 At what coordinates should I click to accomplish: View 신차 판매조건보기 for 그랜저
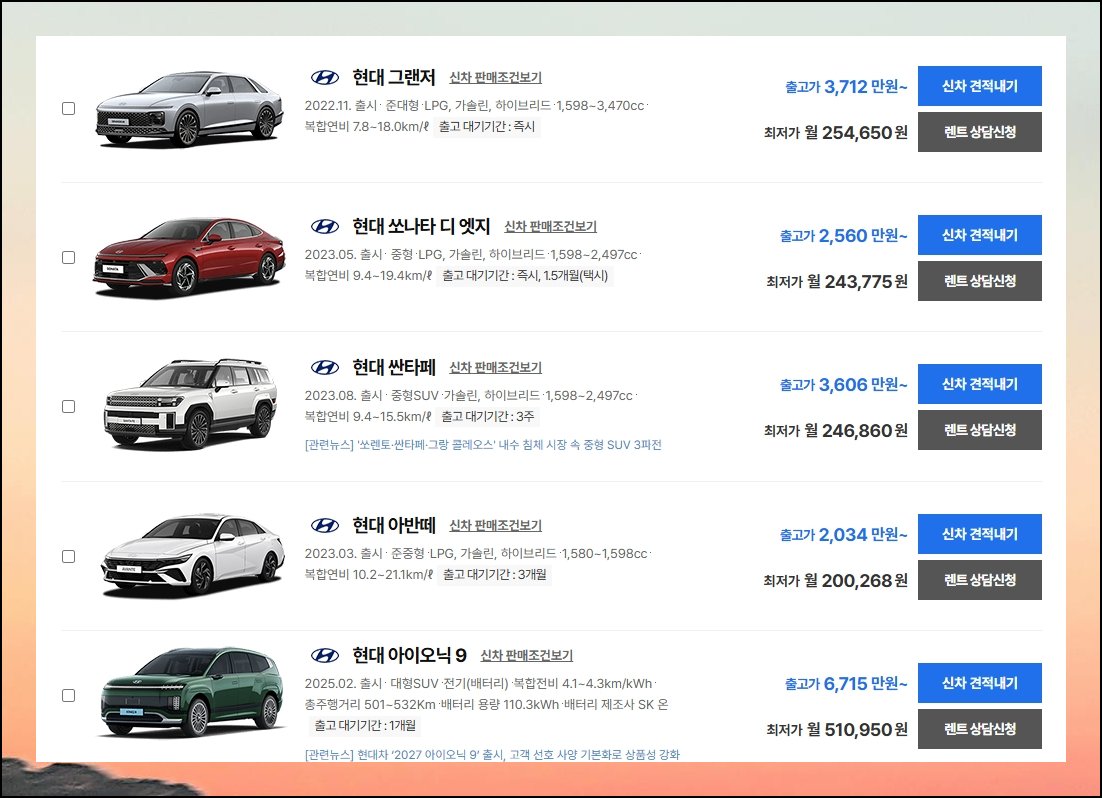pos(495,78)
